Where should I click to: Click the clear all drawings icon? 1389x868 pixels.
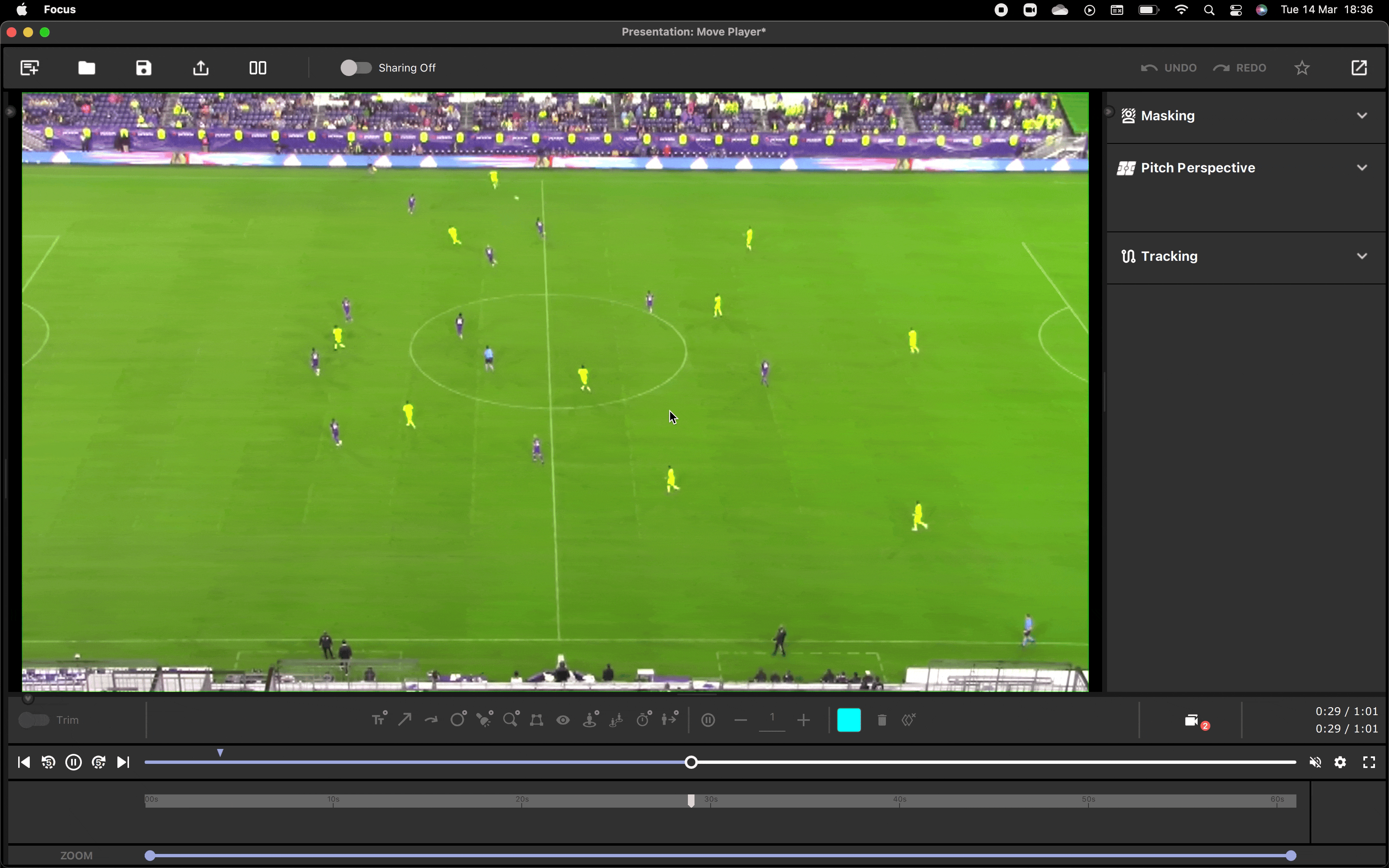point(909,719)
